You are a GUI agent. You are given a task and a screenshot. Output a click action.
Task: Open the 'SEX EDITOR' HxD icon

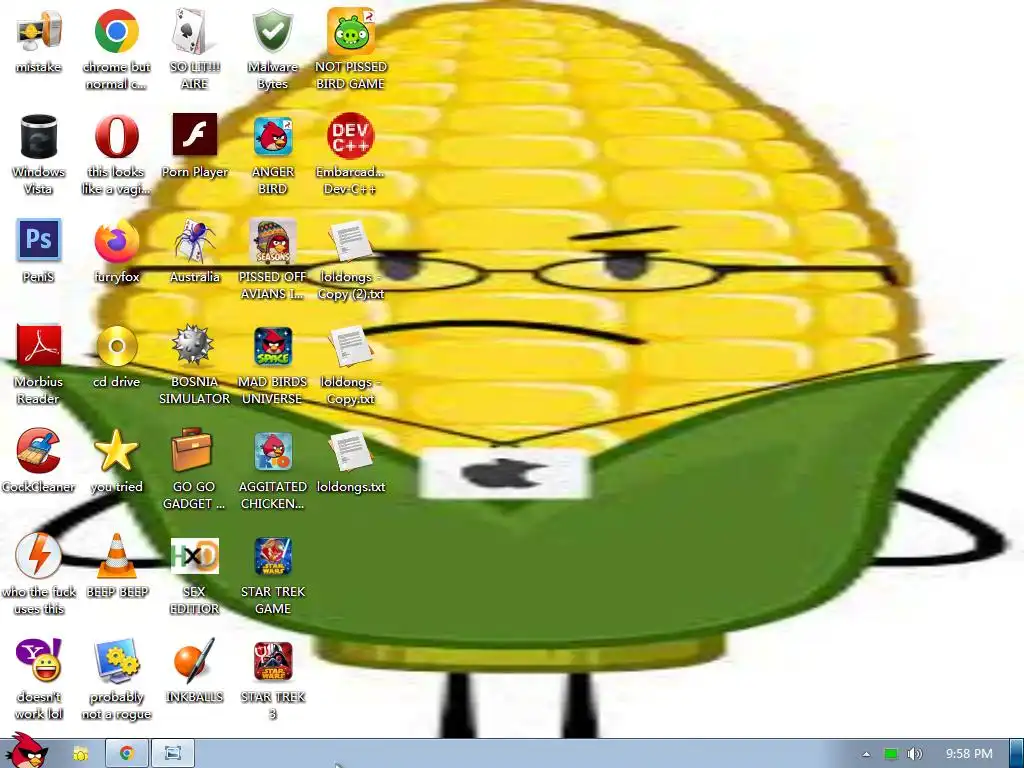tap(194, 556)
